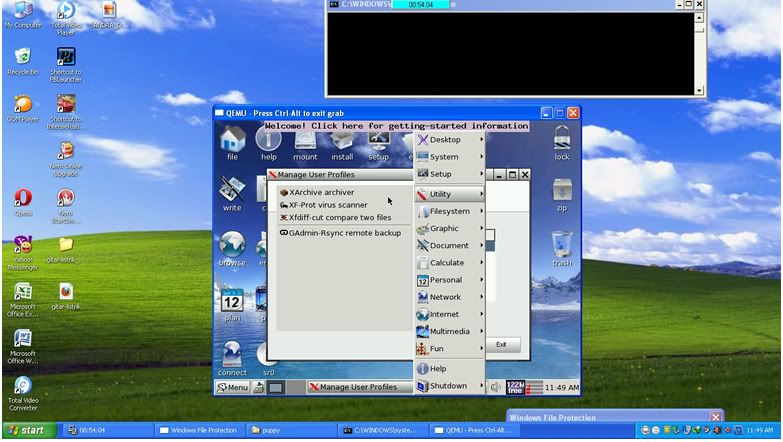Expand the Calculate submenu
Image resolution: width=783 pixels, height=442 pixels.
tap(450, 263)
